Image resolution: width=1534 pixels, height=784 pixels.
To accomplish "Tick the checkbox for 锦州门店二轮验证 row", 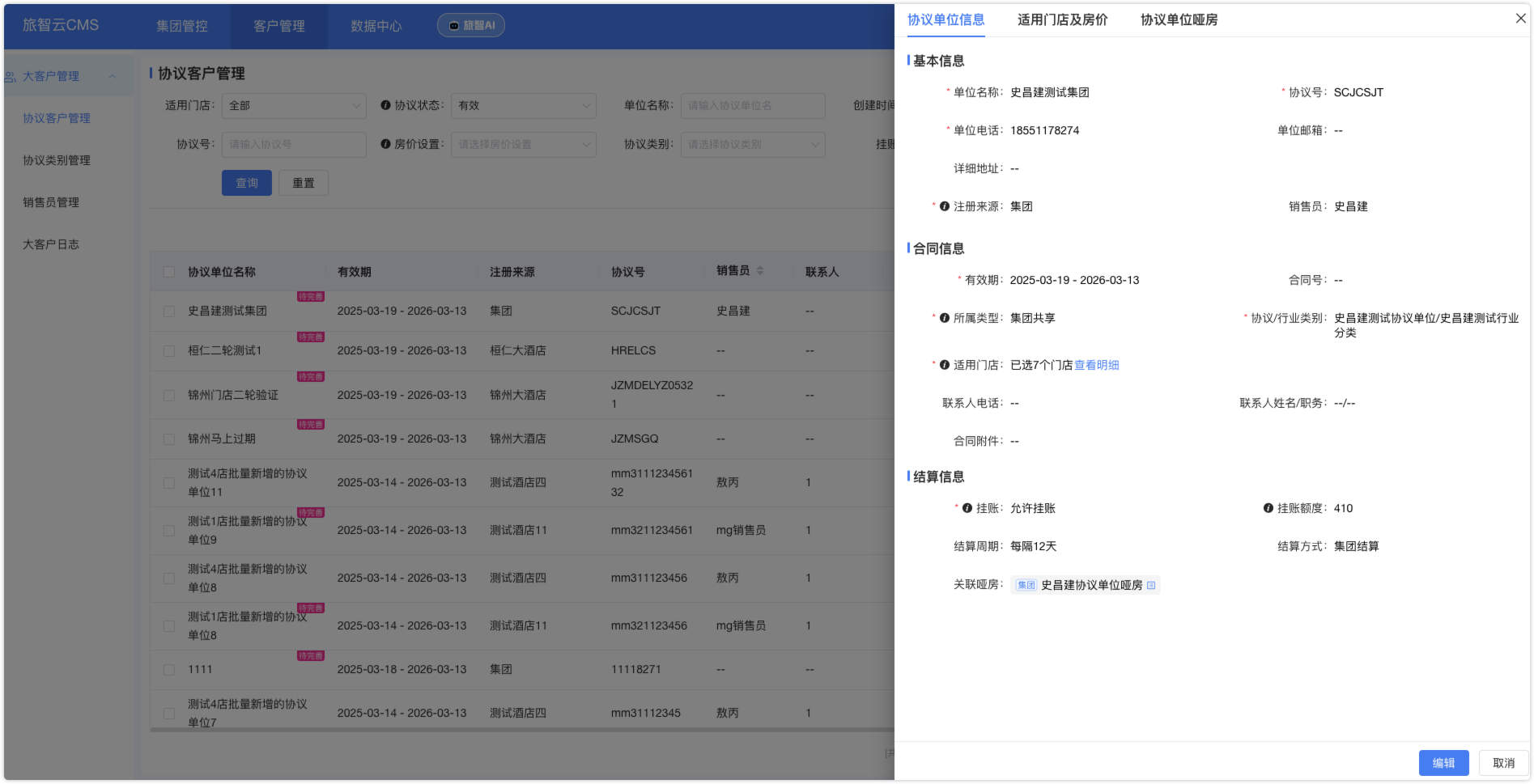I will (x=169, y=396).
